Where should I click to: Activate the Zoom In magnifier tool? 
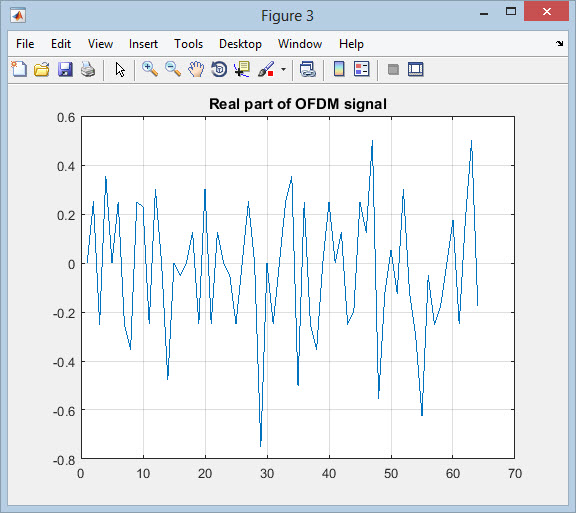[x=150, y=69]
